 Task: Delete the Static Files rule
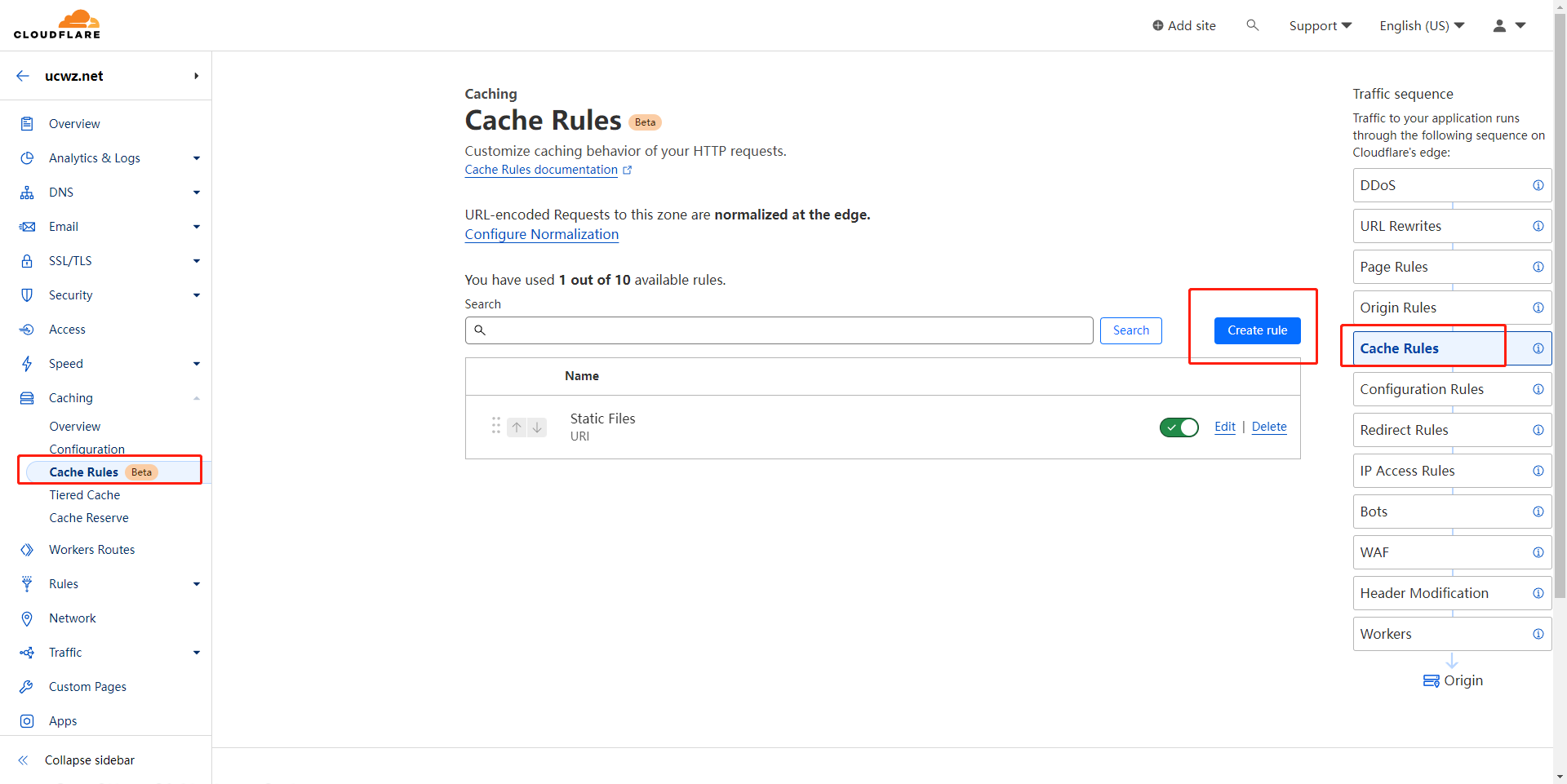pos(1269,427)
